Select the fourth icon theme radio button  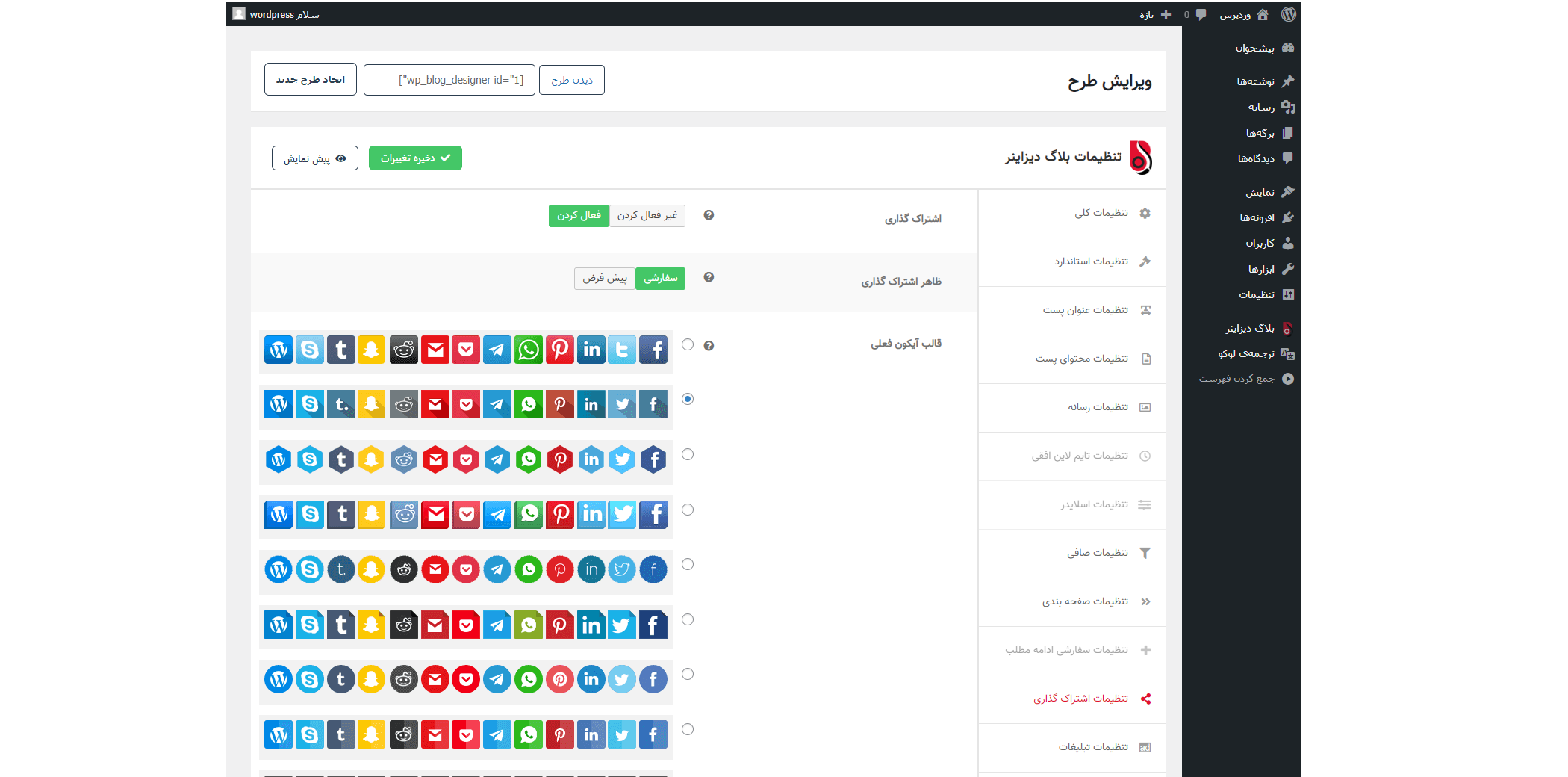click(688, 510)
